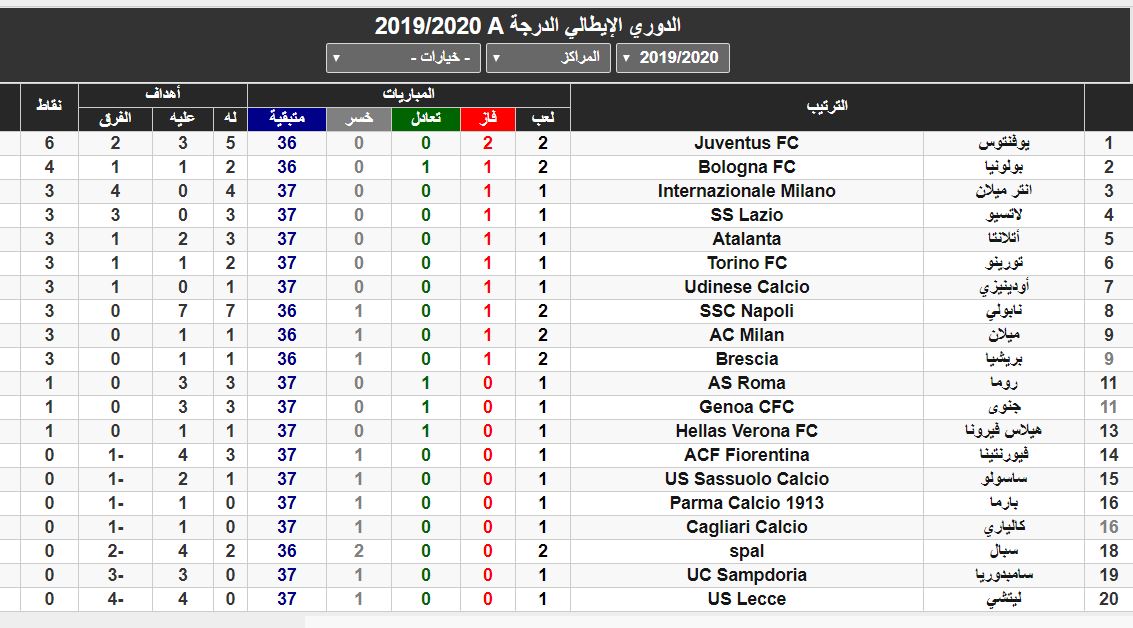Open the 2019/2020 season dropdown

pyautogui.click(x=673, y=58)
